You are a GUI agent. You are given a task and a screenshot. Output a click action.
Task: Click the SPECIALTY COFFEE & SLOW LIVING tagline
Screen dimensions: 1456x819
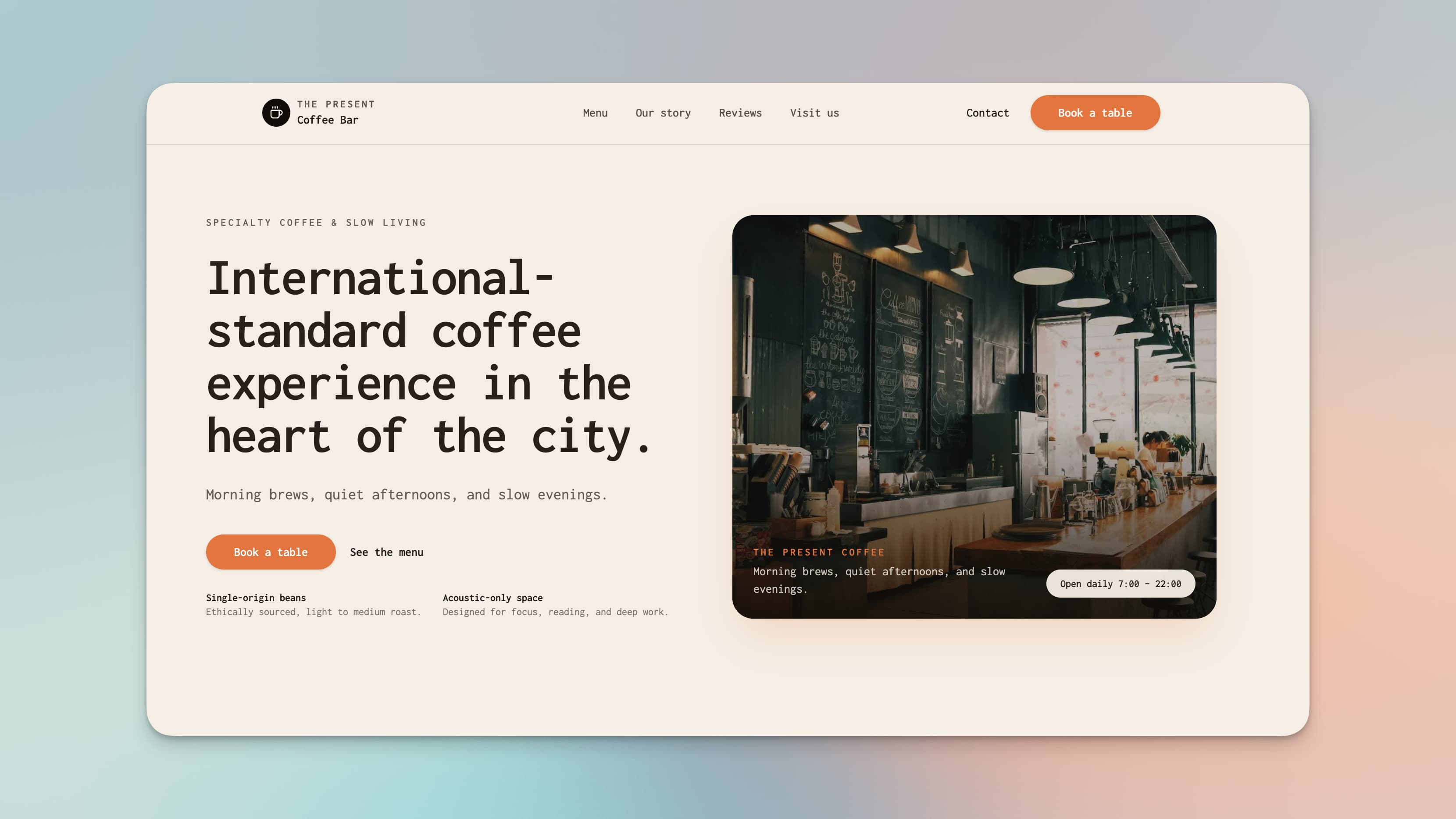[316, 222]
